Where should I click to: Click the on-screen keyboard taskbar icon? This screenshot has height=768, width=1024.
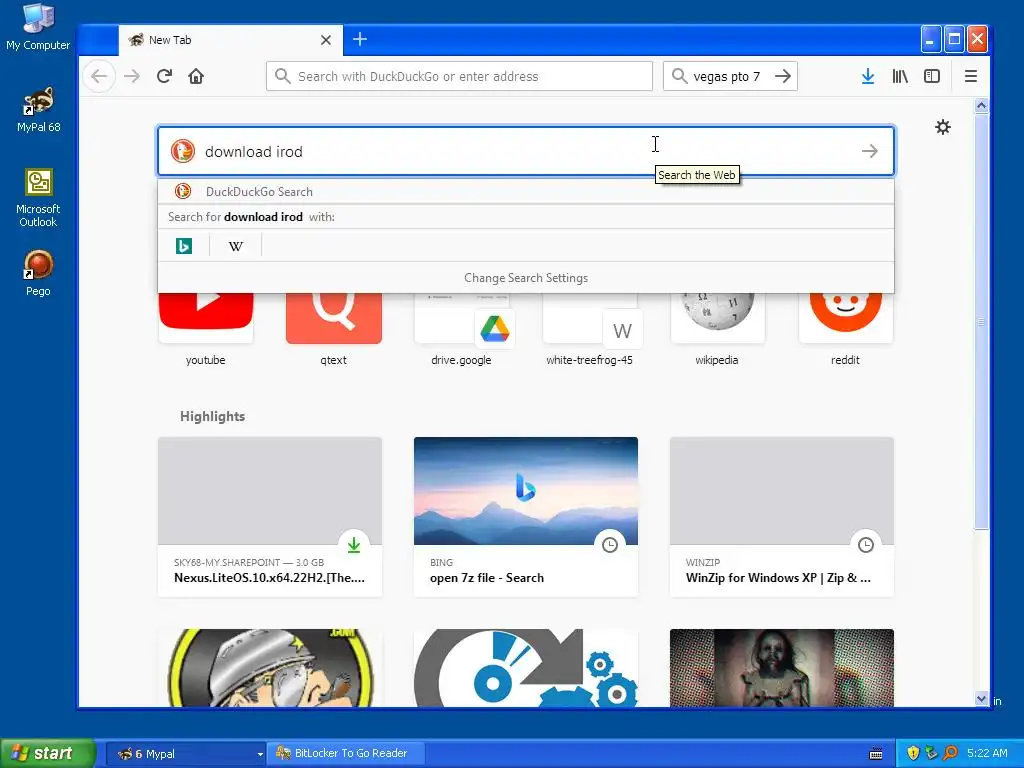click(876, 754)
